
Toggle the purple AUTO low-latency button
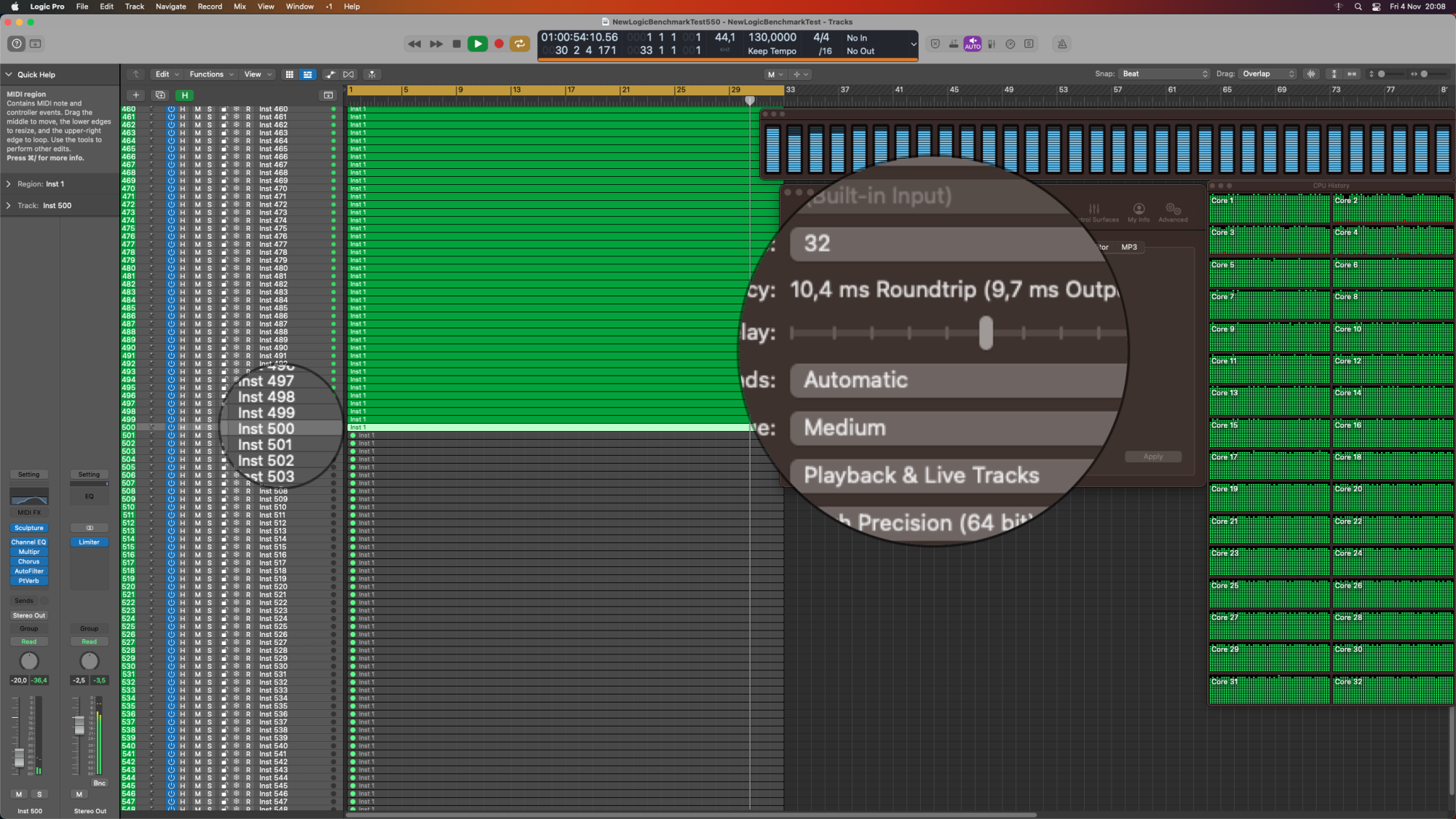coord(973,44)
